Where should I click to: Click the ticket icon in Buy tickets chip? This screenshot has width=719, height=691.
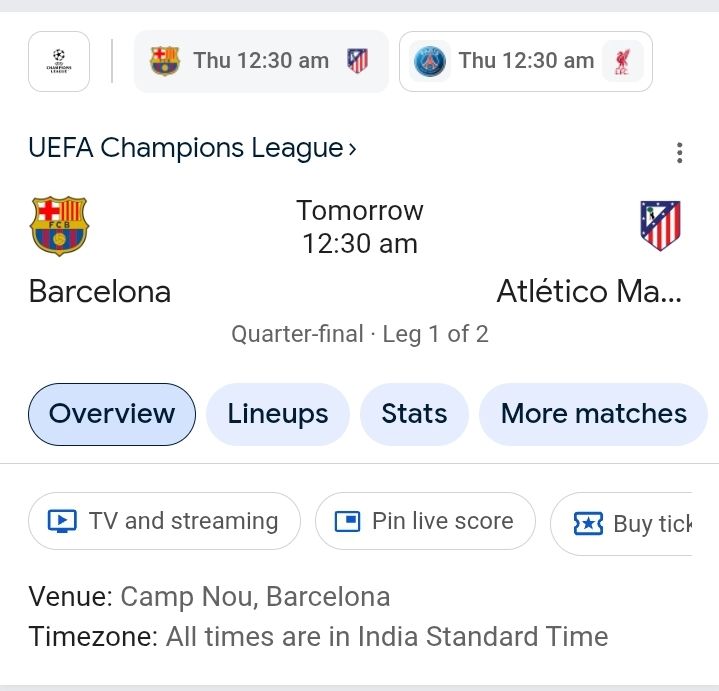588,524
